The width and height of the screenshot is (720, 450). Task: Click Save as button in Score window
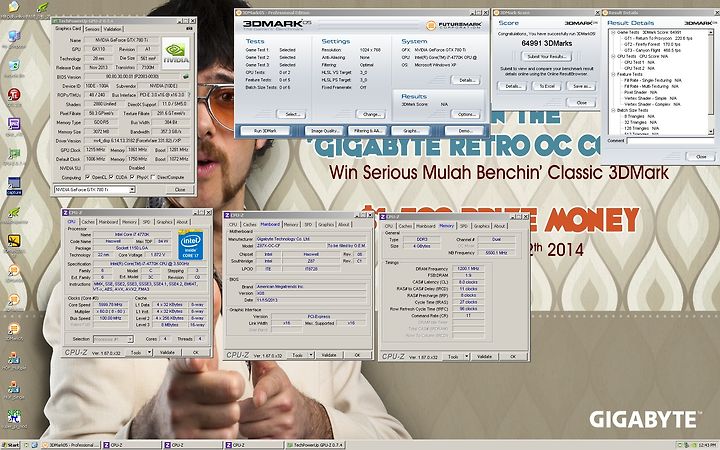click(x=581, y=86)
